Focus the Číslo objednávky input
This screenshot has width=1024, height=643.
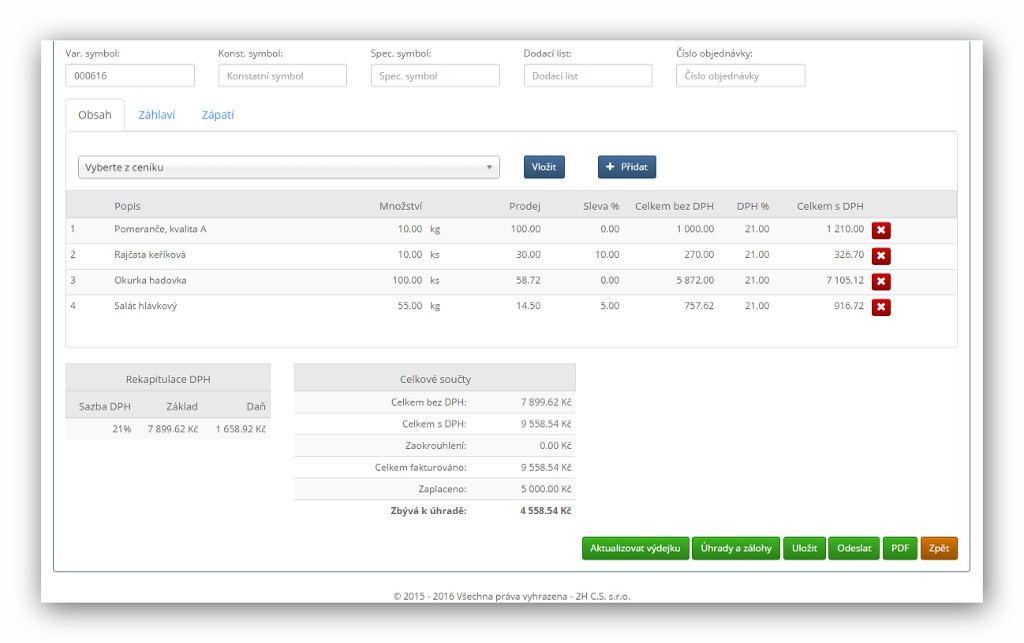741,76
